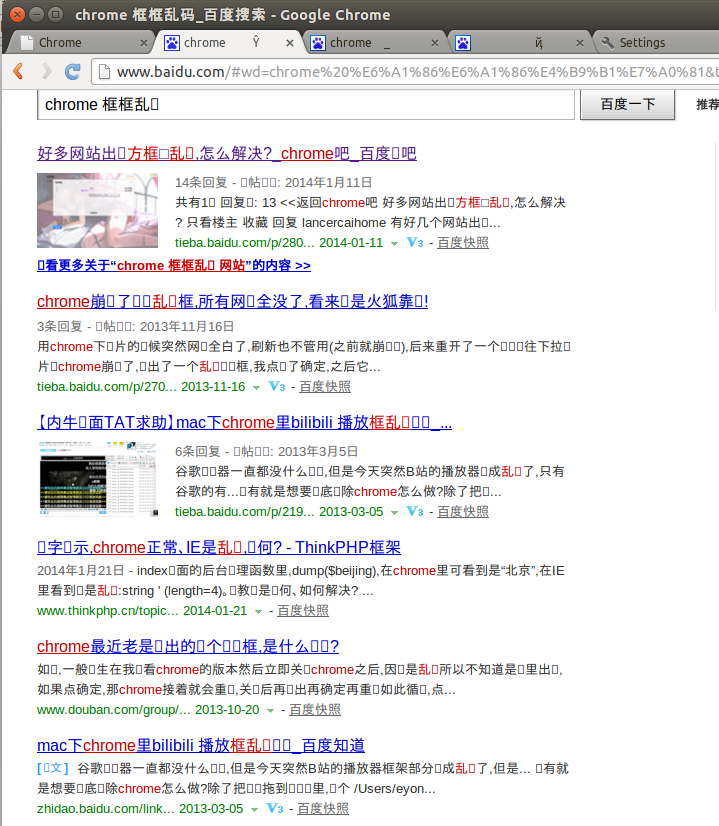
Task: Expand dropdown arrow after douban 2013-10-20 result
Action: tap(270, 711)
